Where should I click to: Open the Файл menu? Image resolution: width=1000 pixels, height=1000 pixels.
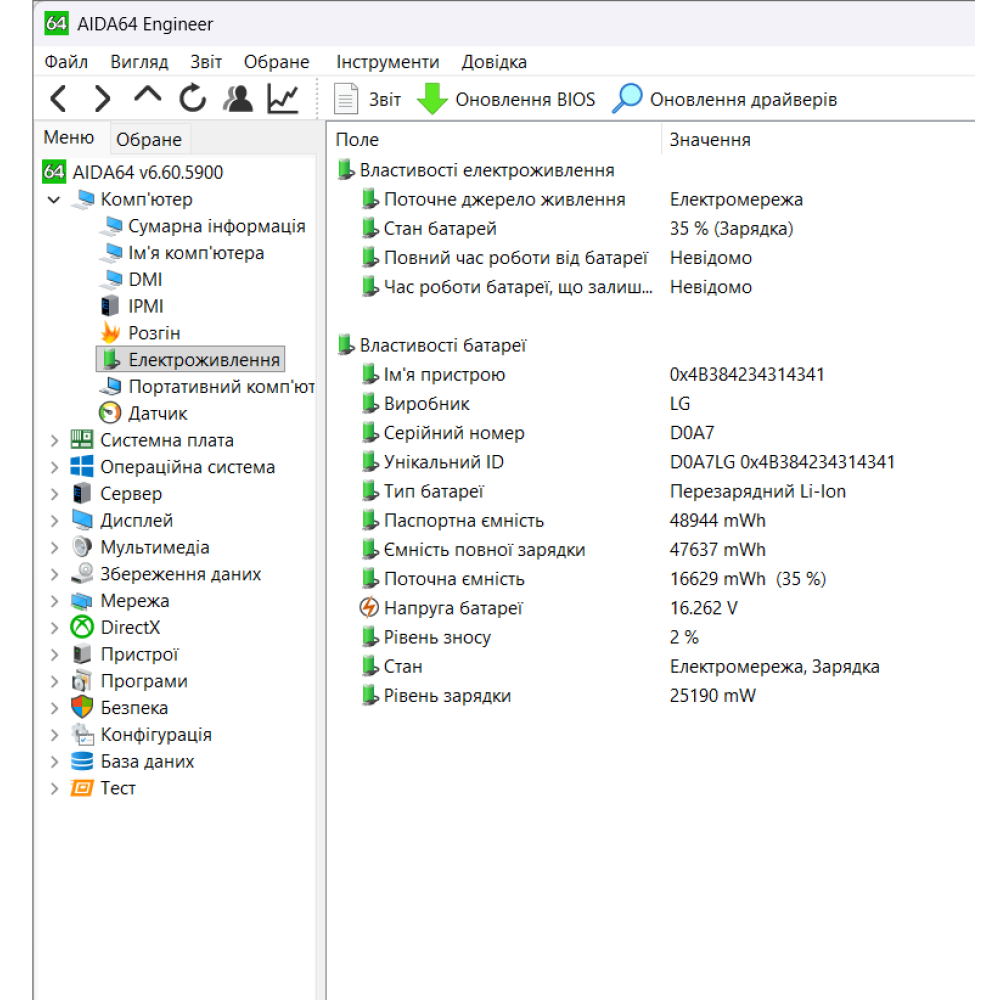click(66, 62)
